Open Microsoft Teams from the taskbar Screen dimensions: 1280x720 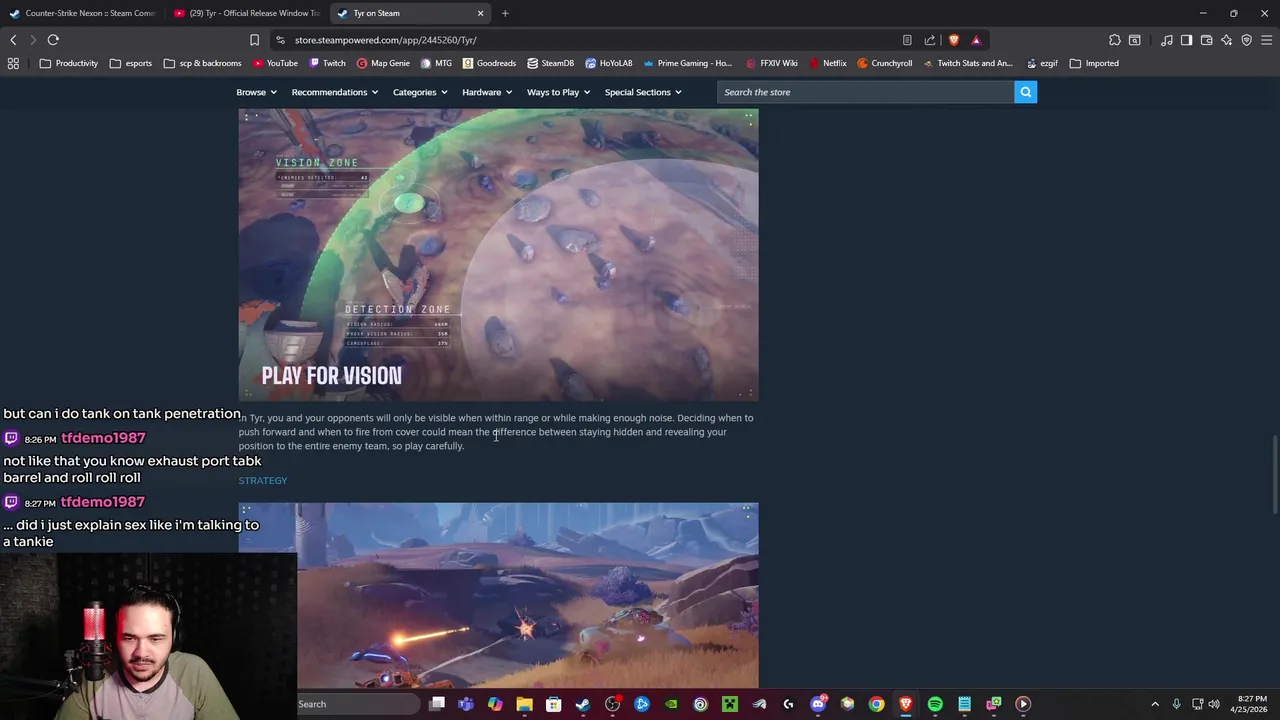point(466,704)
